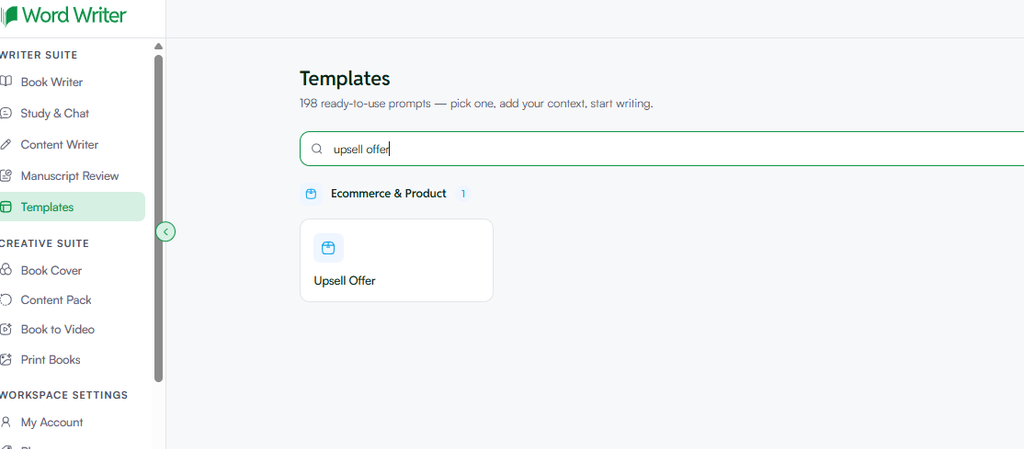Screen dimensions: 1024x449
Task: Collapse sidebar with green chevron button
Action: tap(166, 232)
